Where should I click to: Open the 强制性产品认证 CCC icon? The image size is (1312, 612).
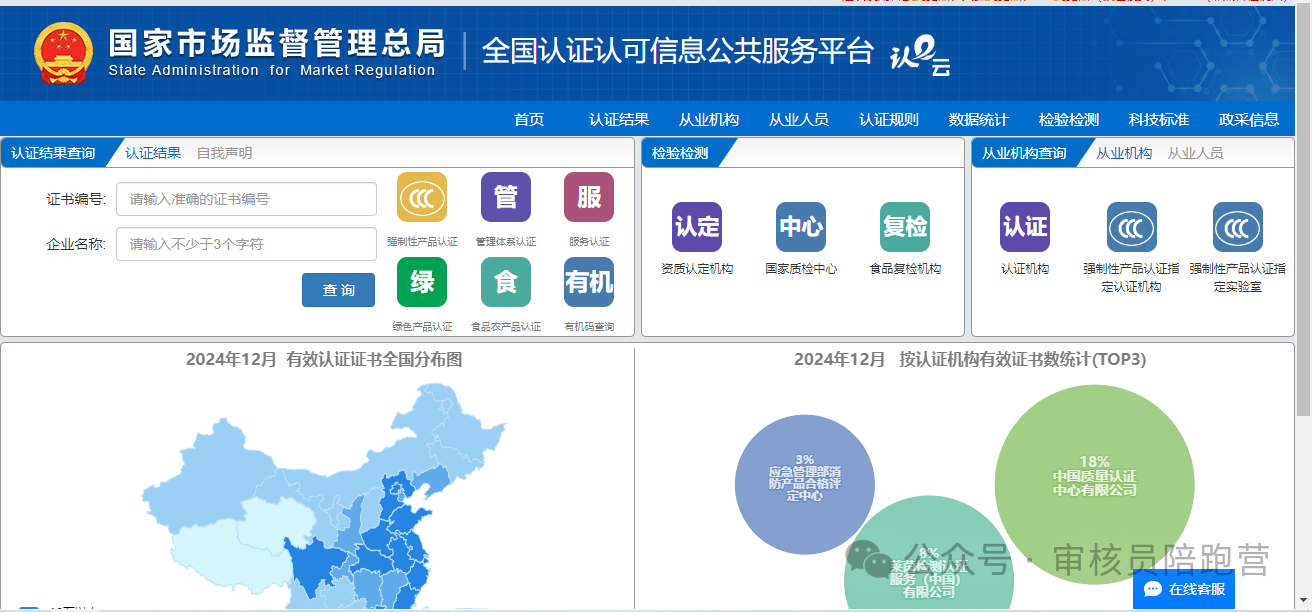click(x=422, y=198)
